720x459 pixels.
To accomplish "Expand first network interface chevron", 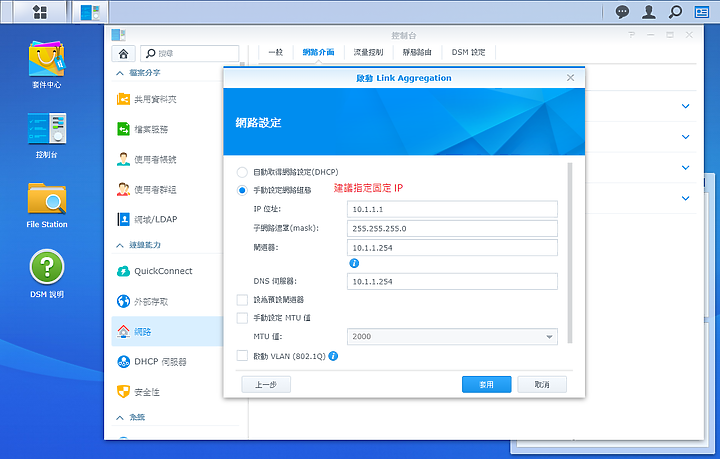I will [686, 106].
